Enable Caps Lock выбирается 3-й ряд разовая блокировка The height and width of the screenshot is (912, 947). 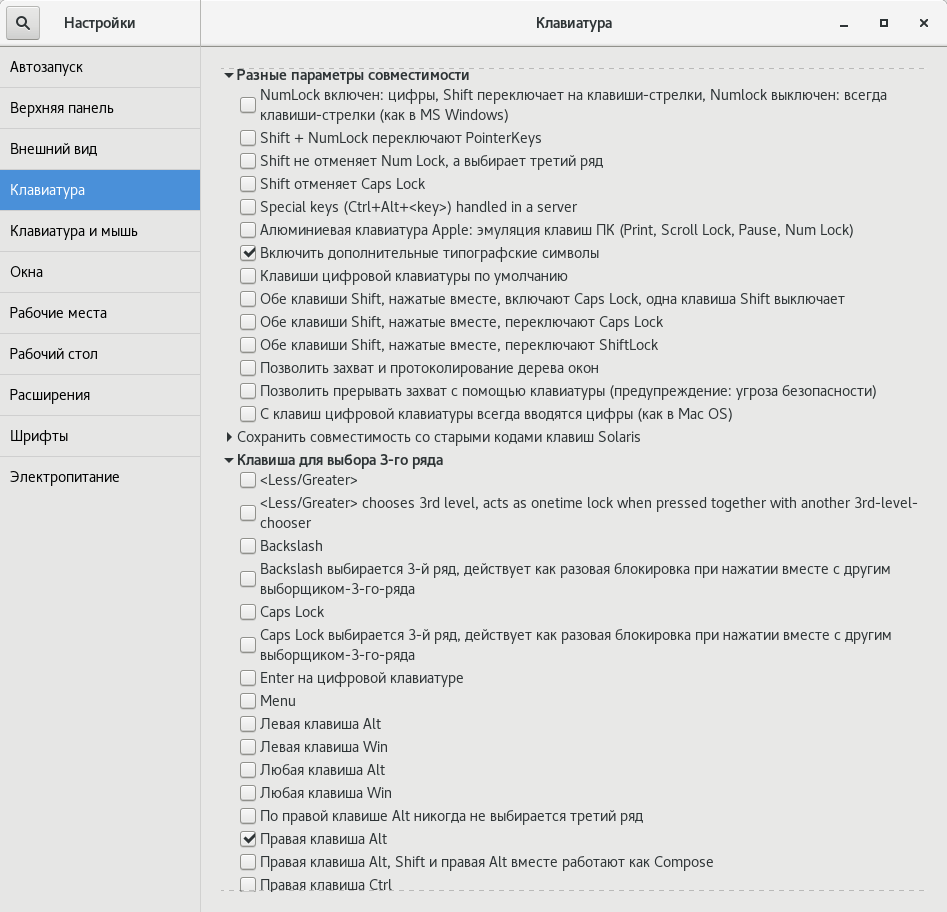[248, 645]
